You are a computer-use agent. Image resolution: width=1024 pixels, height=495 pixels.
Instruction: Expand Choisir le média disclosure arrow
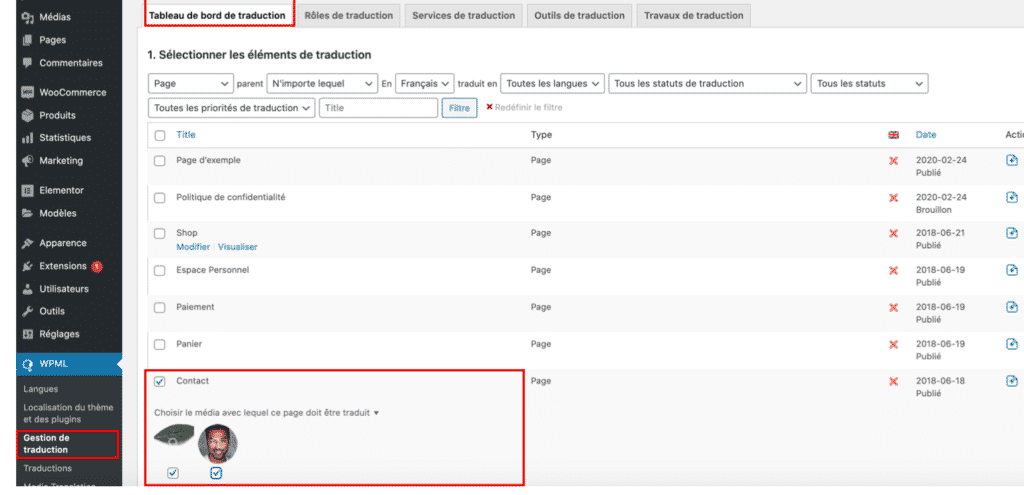click(x=376, y=413)
